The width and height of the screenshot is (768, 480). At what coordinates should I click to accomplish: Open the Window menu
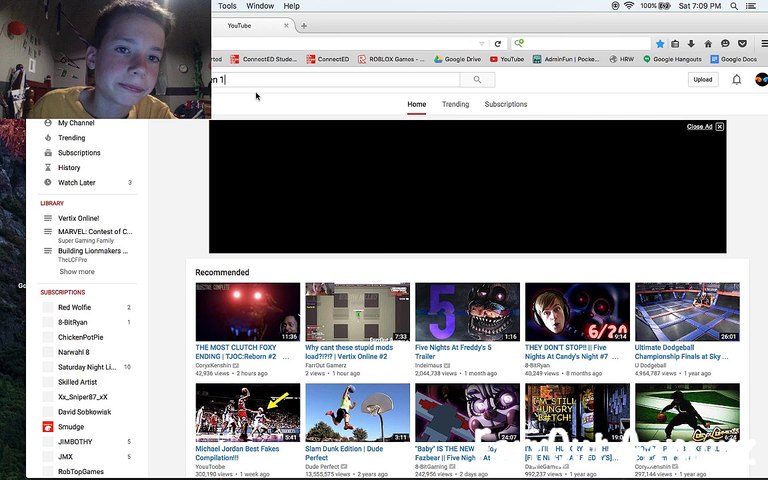tap(260, 6)
